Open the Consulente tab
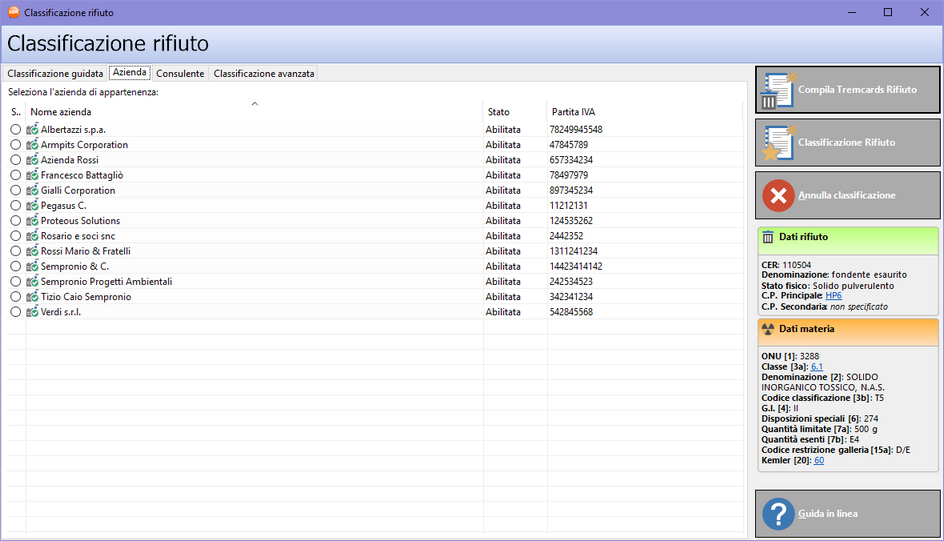This screenshot has height=541, width=944. [180, 74]
